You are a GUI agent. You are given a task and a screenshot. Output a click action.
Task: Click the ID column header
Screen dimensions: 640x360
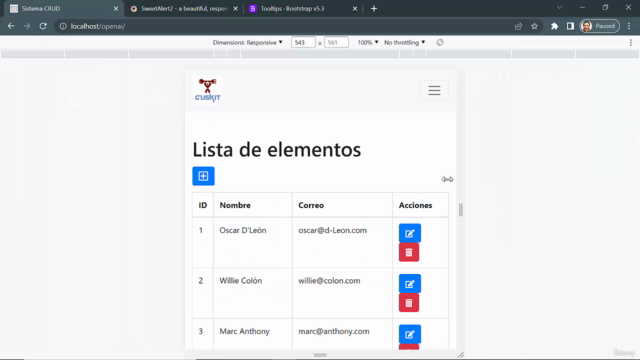[x=203, y=205]
